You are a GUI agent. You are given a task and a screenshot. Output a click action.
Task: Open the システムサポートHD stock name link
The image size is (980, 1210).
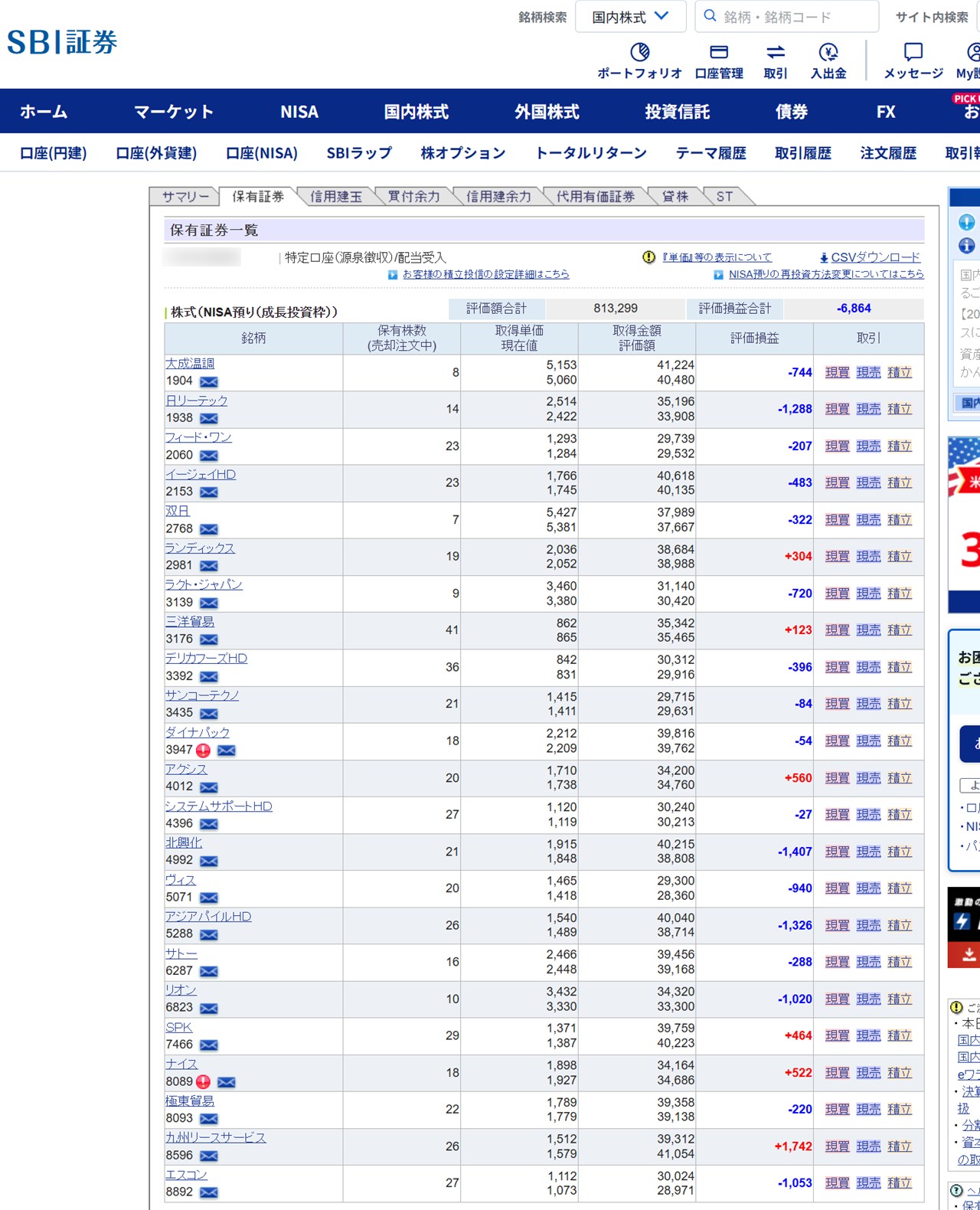219,806
